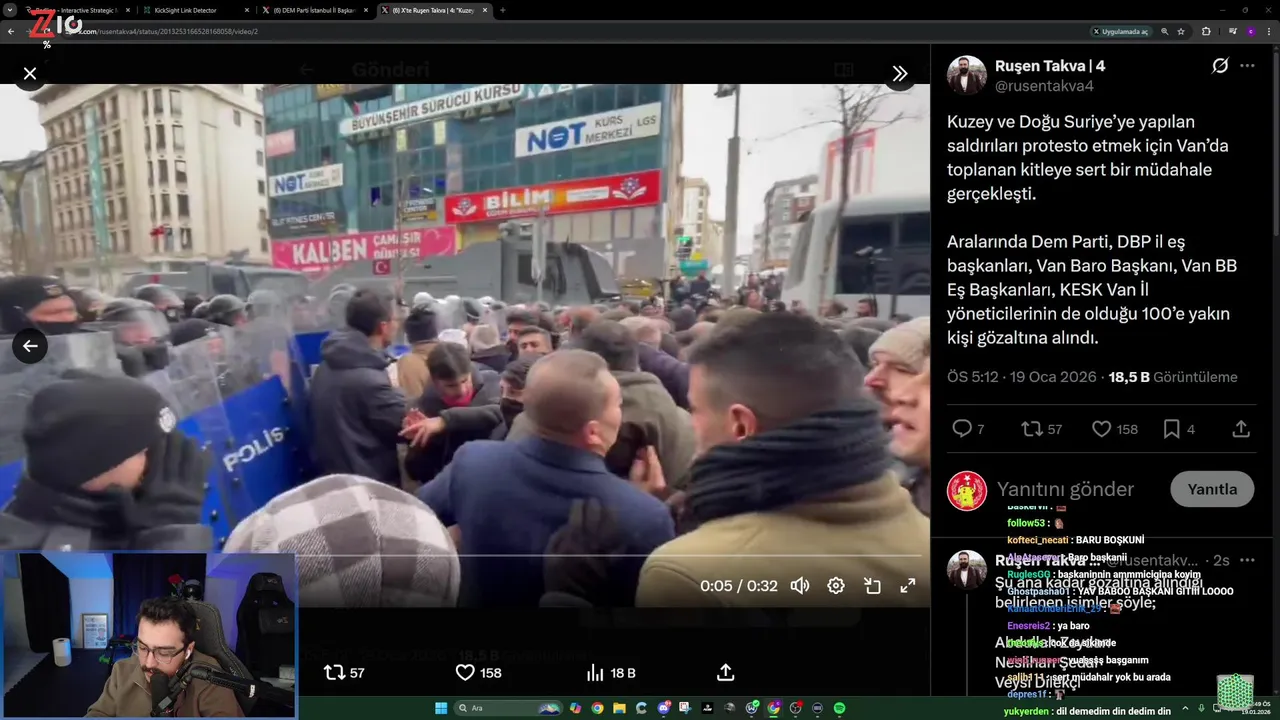Go to previous media with left arrow
The image size is (1280, 720).
30,346
